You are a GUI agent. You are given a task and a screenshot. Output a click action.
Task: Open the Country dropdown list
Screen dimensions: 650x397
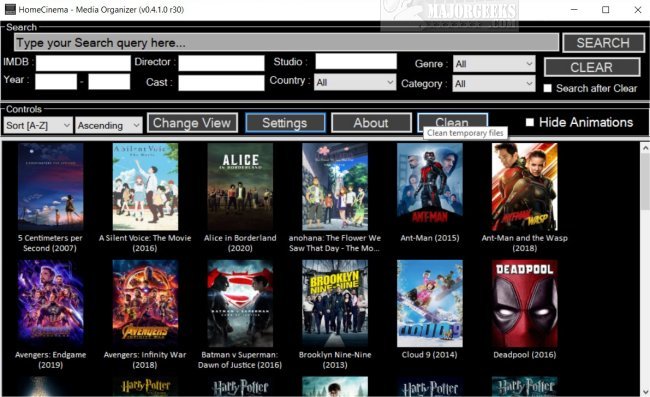click(x=355, y=82)
